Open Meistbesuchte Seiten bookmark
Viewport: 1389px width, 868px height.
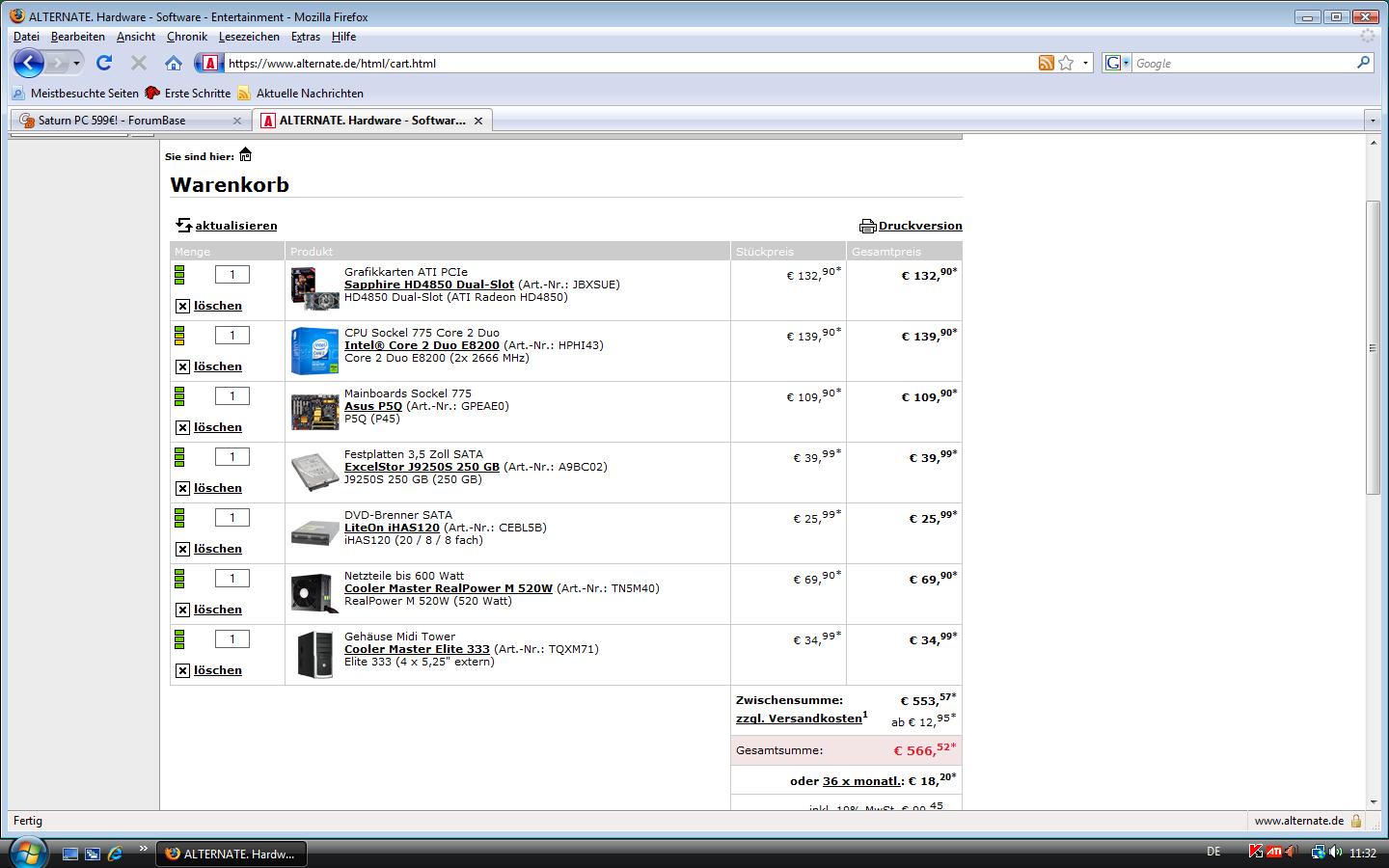coord(75,94)
